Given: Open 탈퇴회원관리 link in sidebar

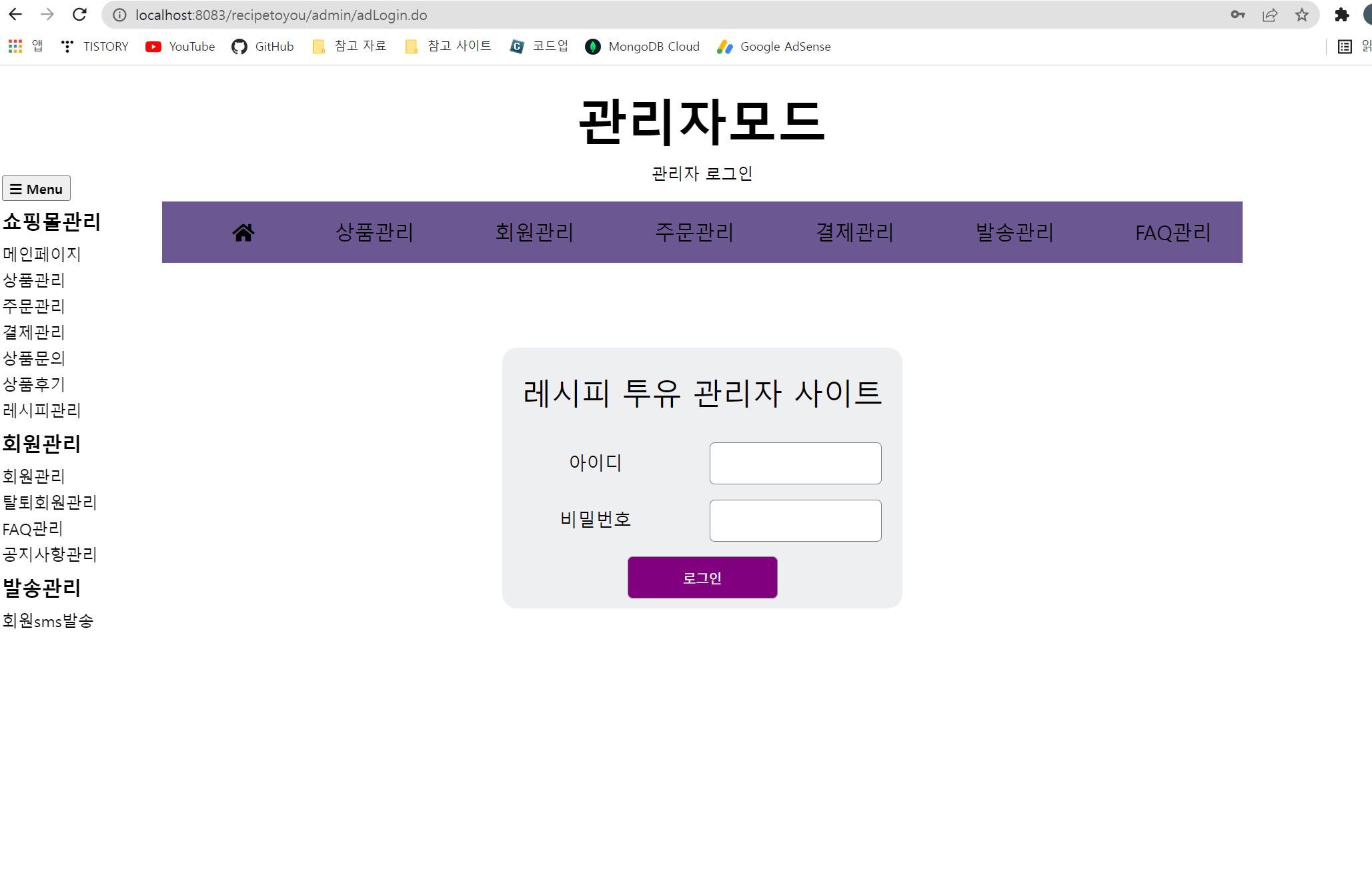Looking at the screenshot, I should (x=50, y=502).
